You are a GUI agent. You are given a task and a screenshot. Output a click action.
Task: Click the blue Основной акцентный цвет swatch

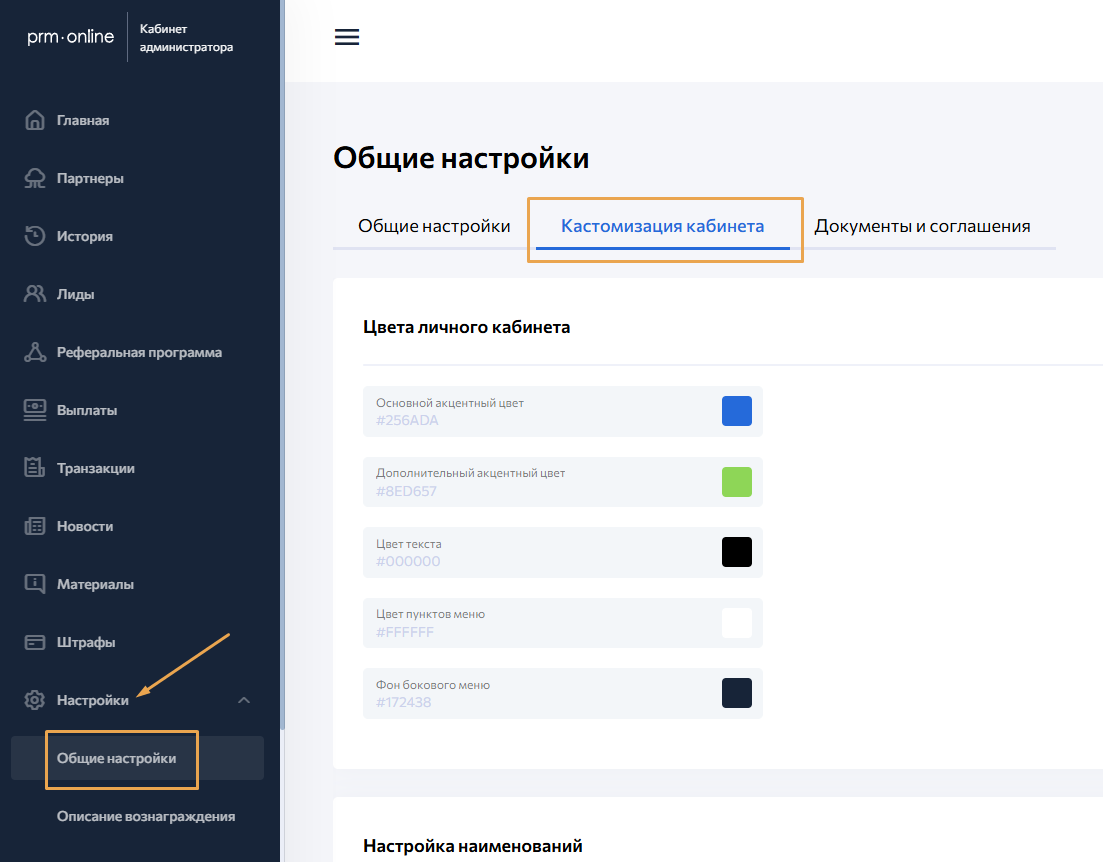pyautogui.click(x=736, y=411)
